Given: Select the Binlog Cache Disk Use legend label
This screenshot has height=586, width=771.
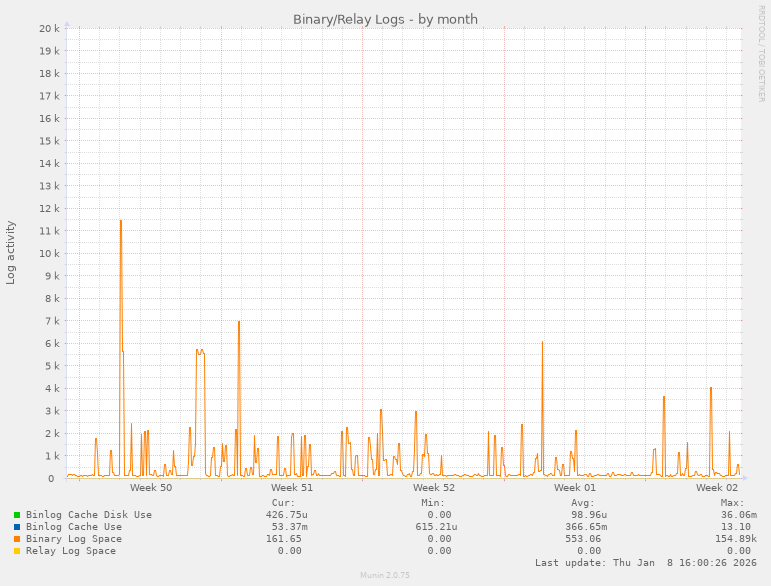Looking at the screenshot, I should [89, 515].
